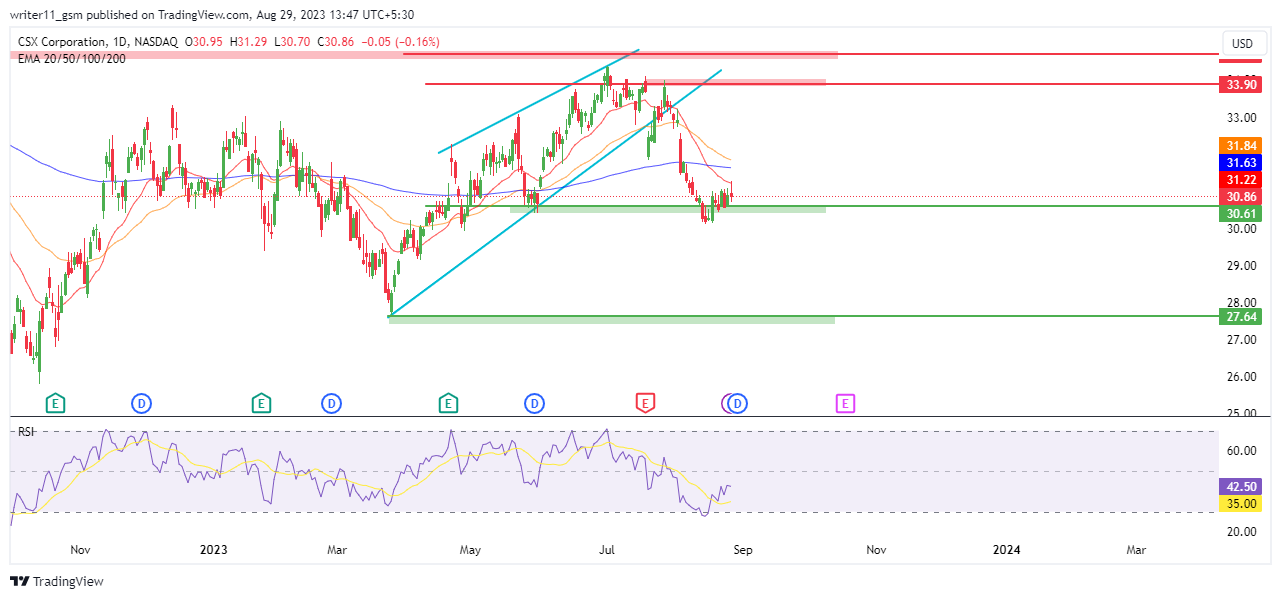This screenshot has height=599, width=1281.
Task: Click the green 27.64 support price label
Action: point(1241,316)
